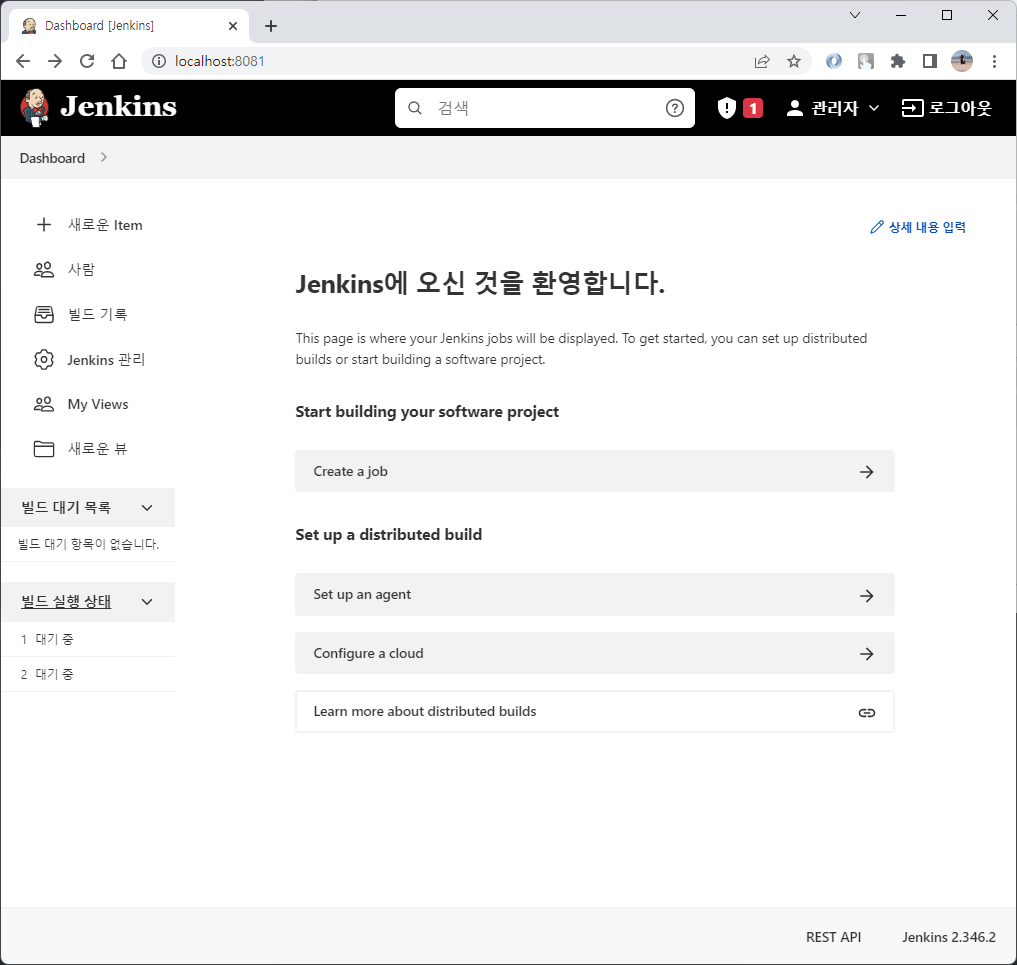Click the Jenkins 2.346.2 version link
This screenshot has height=965, width=1017.
(948, 937)
